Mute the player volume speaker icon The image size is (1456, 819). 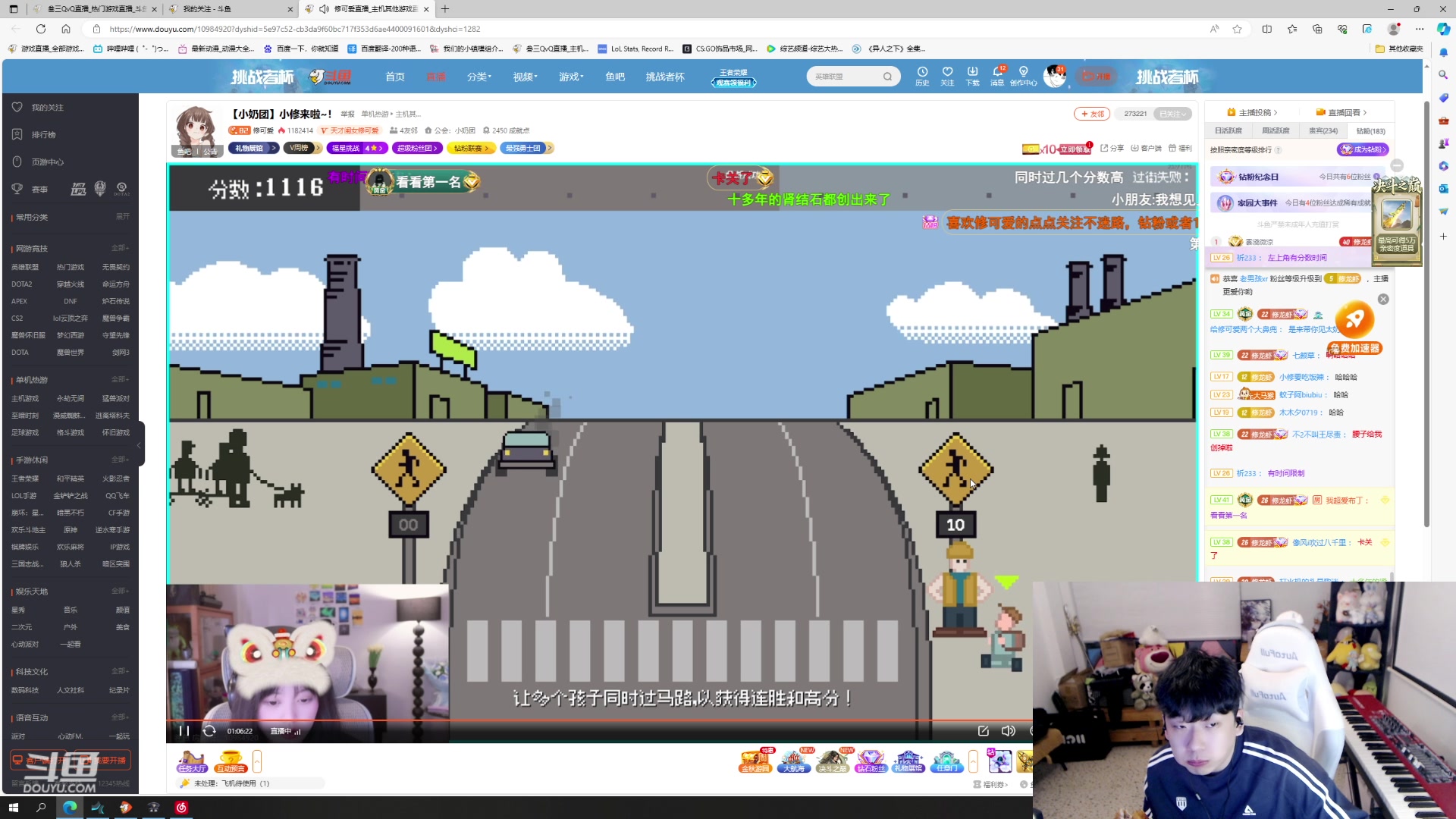pyautogui.click(x=1008, y=731)
